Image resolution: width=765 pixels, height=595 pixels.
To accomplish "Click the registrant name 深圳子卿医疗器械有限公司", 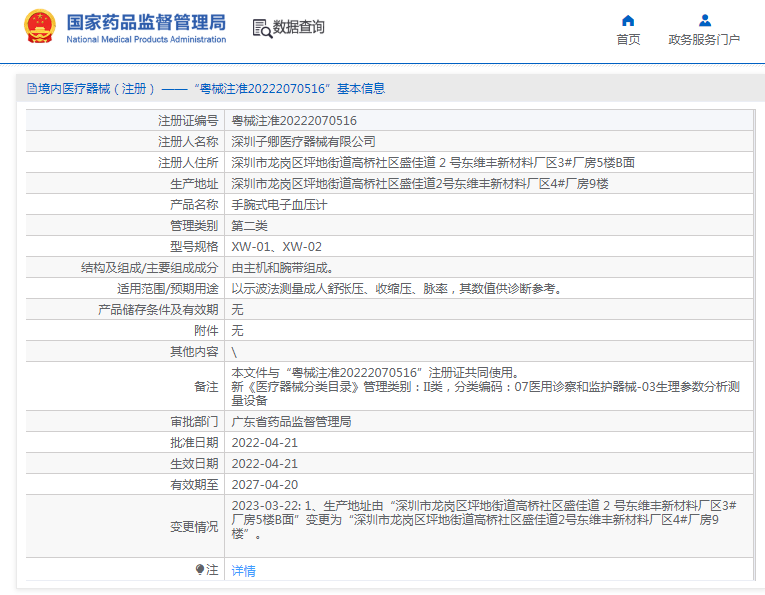I will [303, 141].
